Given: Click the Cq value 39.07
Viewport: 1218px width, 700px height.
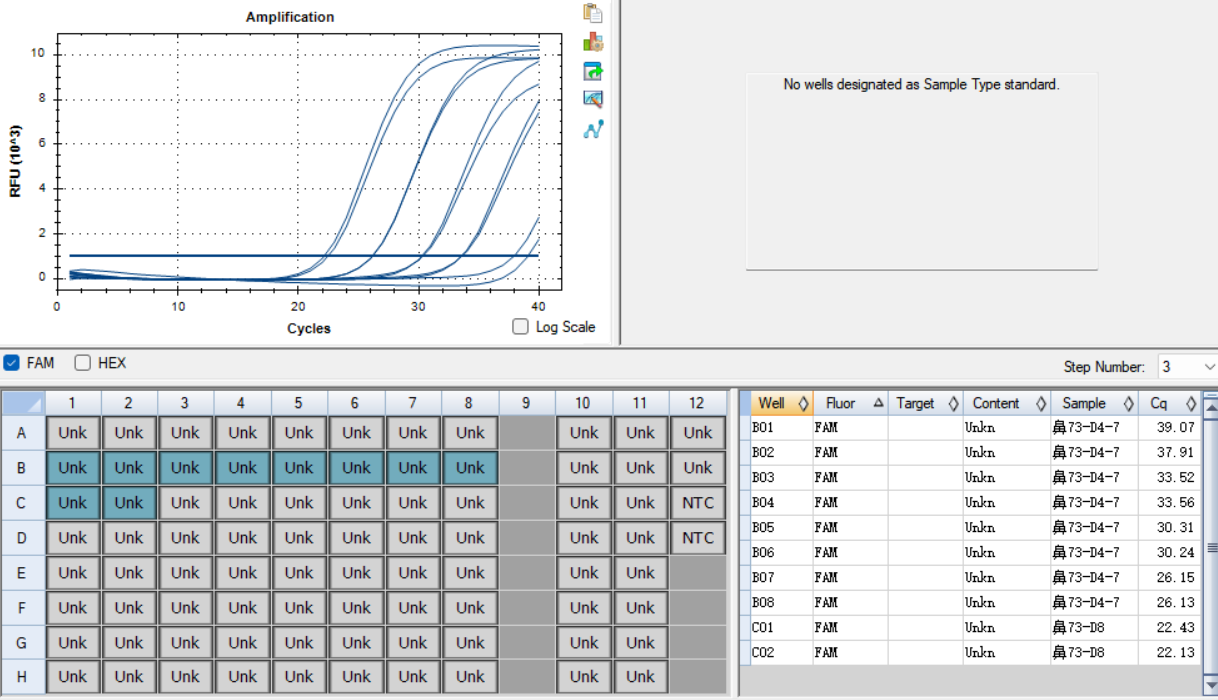Looking at the screenshot, I should click(1175, 427).
